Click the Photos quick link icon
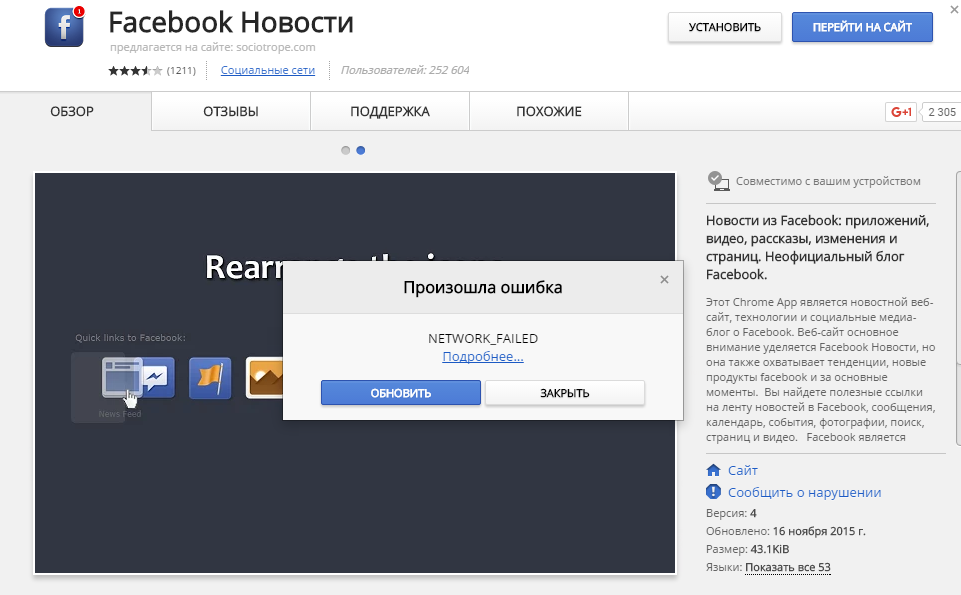 coord(265,378)
